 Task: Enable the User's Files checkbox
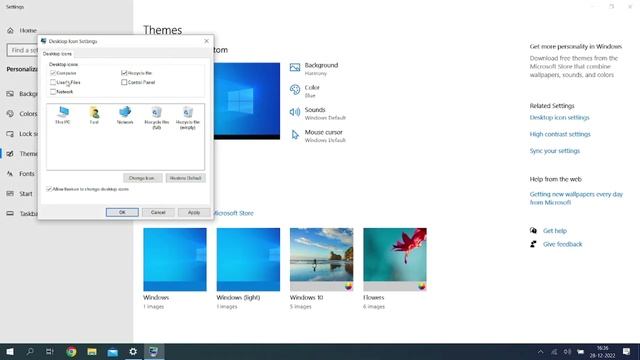(x=53, y=82)
